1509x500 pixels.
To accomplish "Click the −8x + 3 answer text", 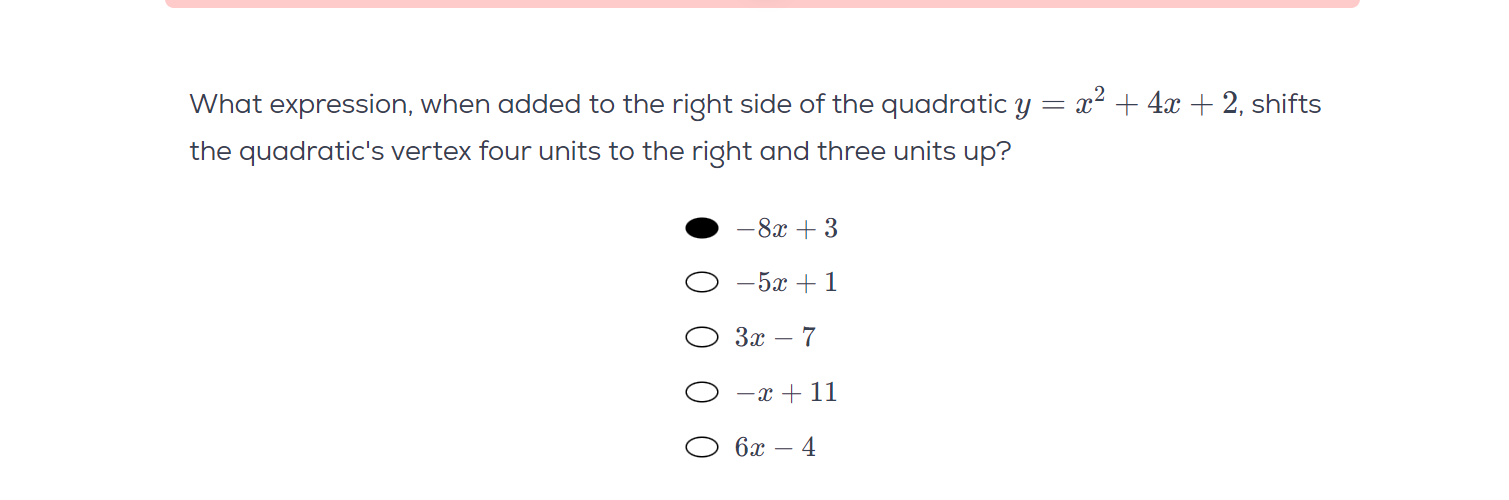I will tap(787, 229).
